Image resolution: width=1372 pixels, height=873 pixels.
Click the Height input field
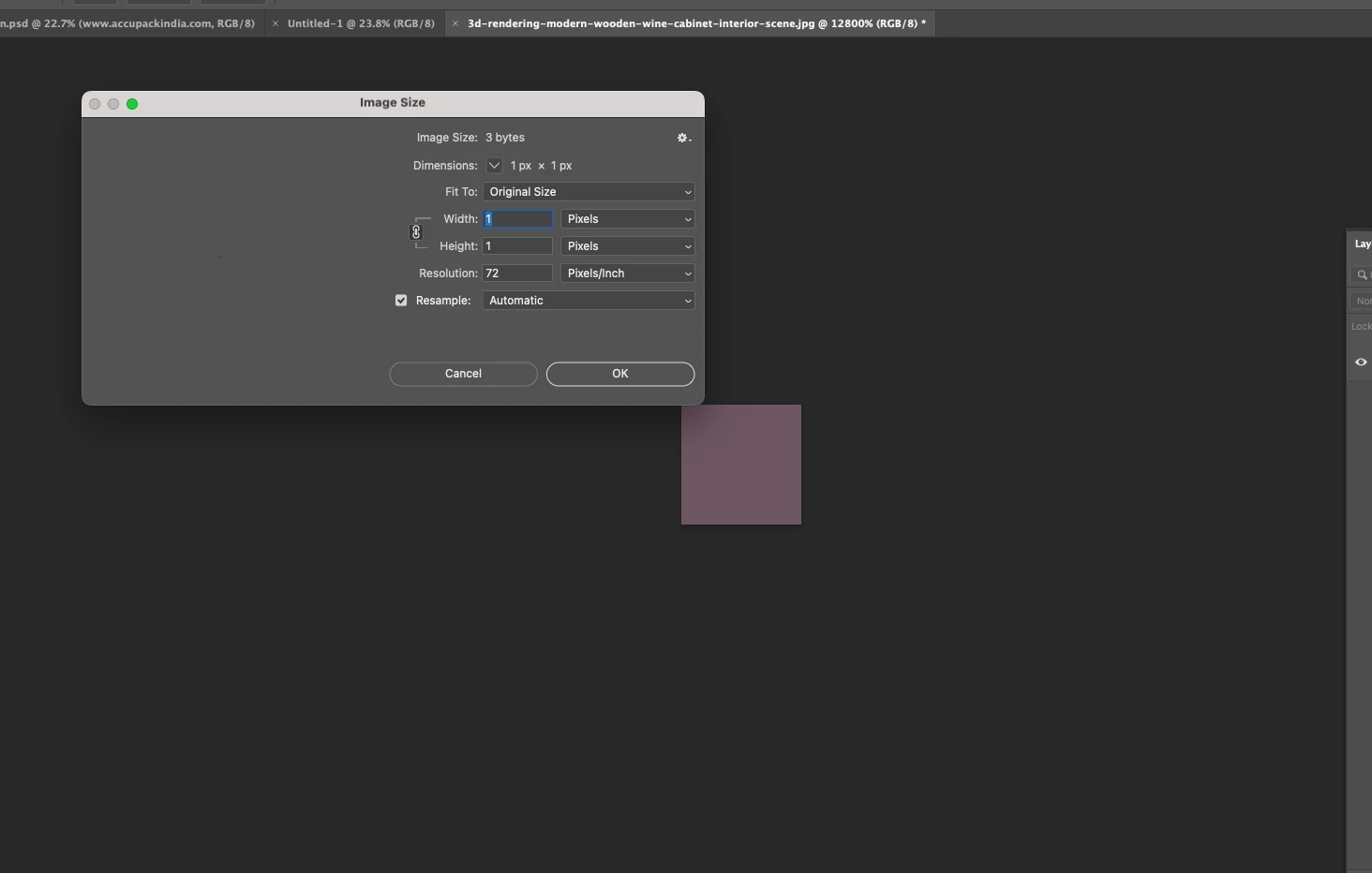[x=517, y=246]
